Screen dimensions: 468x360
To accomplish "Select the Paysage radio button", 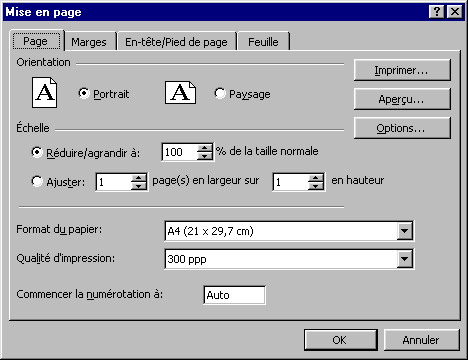I will point(220,93).
